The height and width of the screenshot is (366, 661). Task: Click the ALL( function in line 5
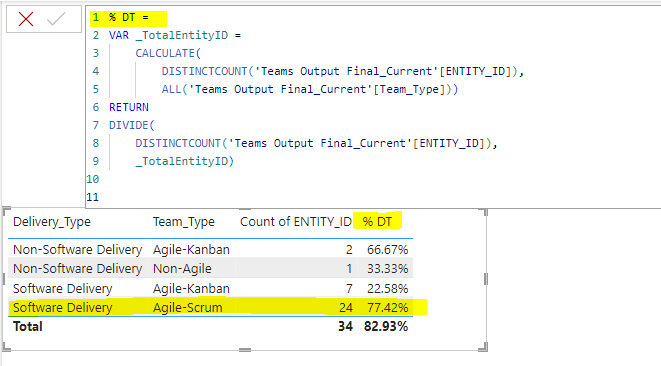click(x=174, y=89)
